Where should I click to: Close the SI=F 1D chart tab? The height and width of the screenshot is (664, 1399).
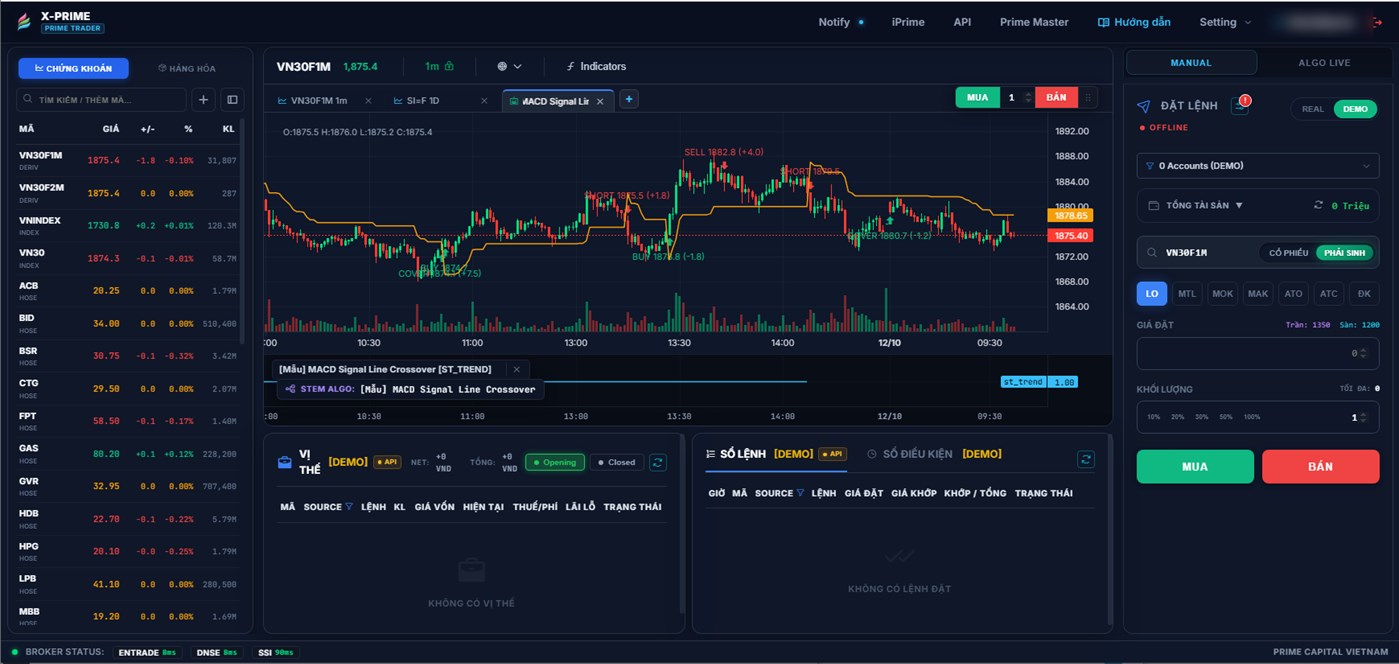click(484, 101)
